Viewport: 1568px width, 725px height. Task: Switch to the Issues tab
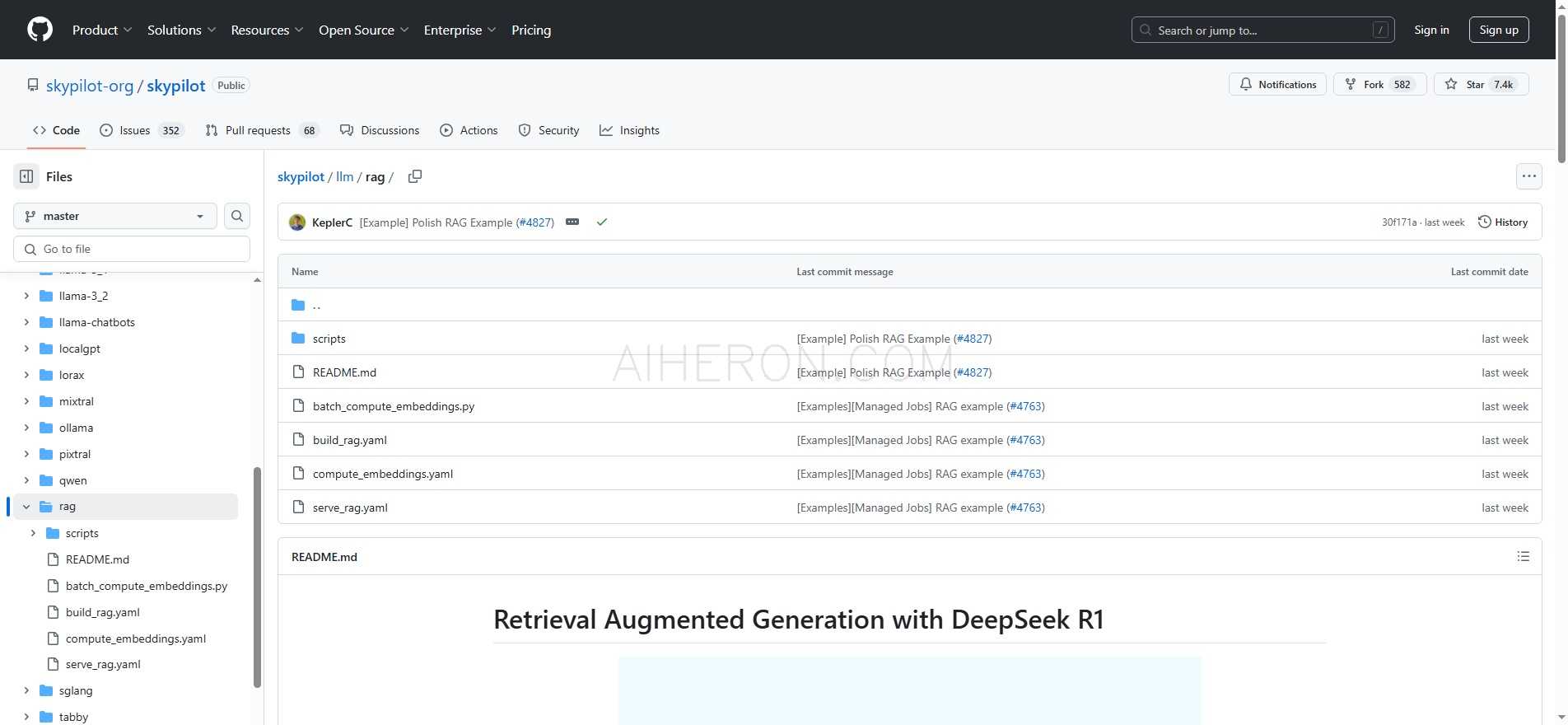click(x=141, y=130)
